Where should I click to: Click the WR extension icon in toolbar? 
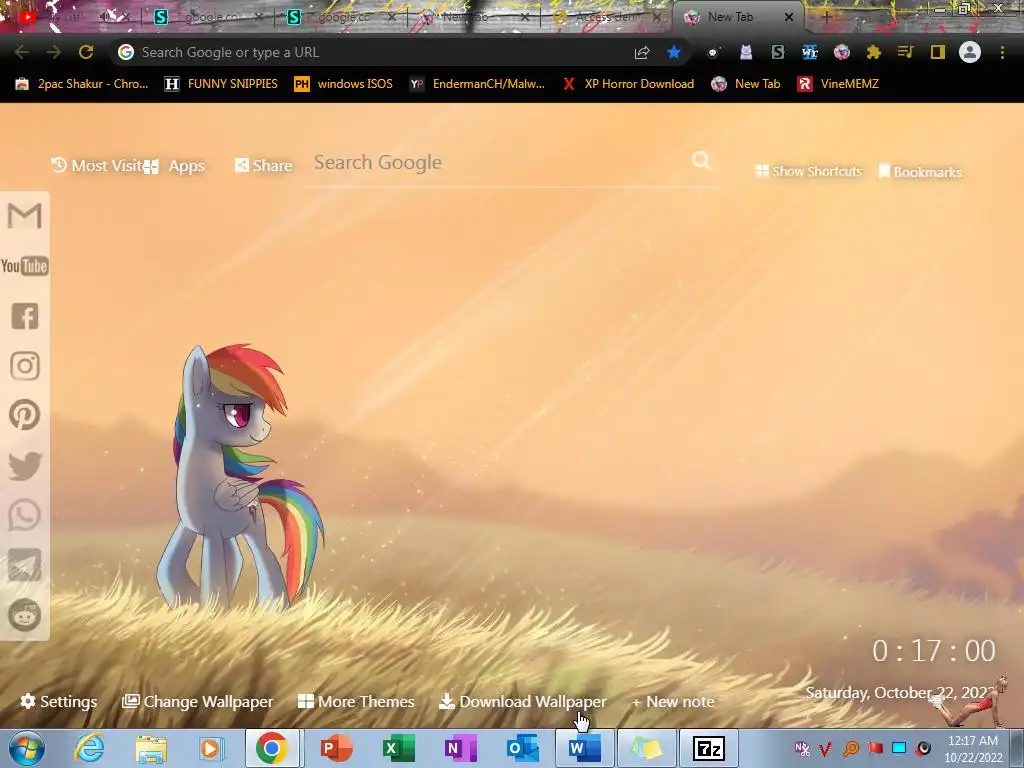(x=810, y=52)
